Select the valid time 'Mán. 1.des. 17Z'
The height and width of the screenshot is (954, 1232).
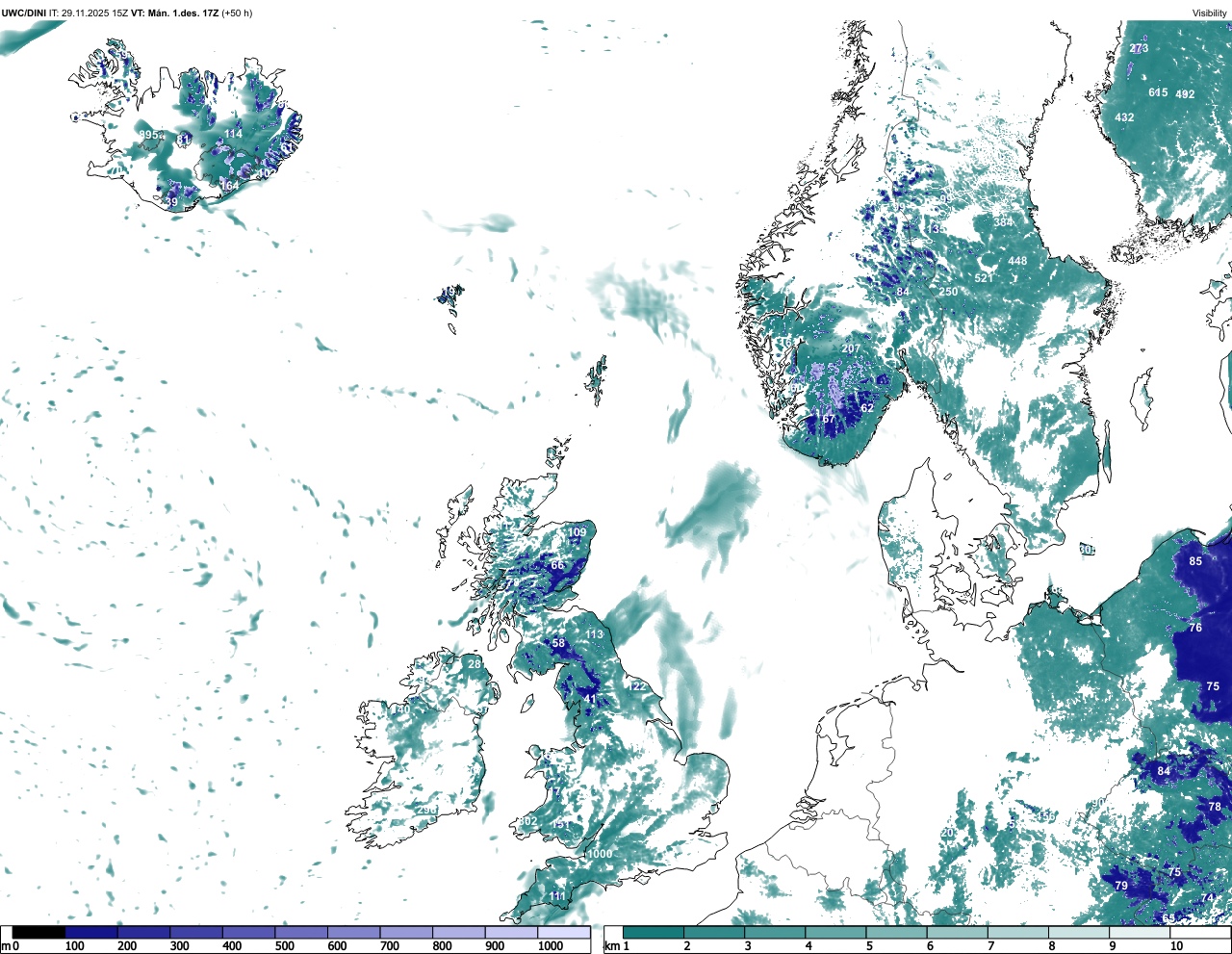point(184,13)
